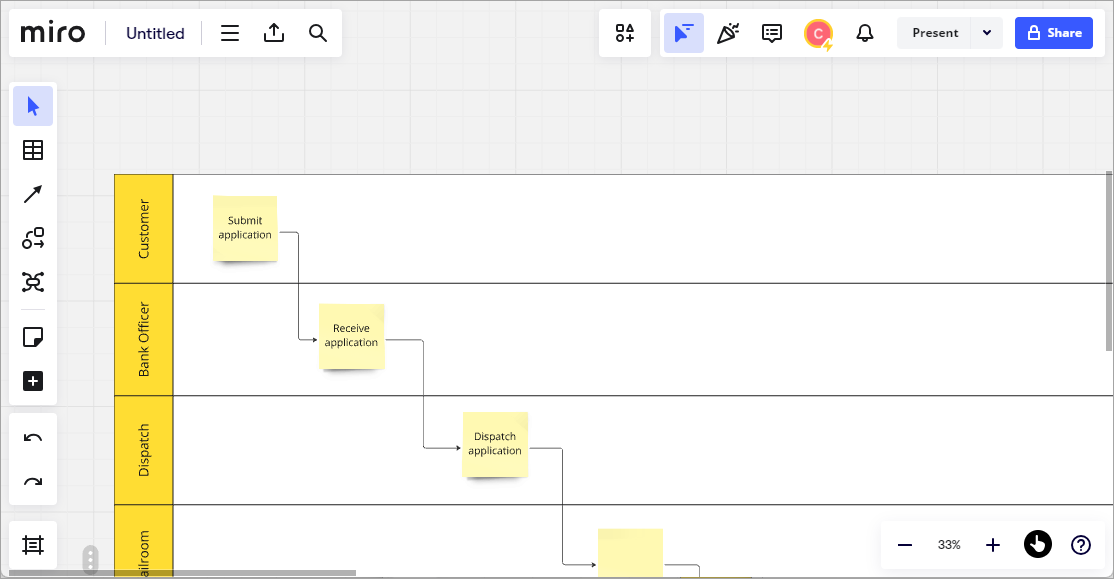Open the table templates tool

[x=33, y=150]
